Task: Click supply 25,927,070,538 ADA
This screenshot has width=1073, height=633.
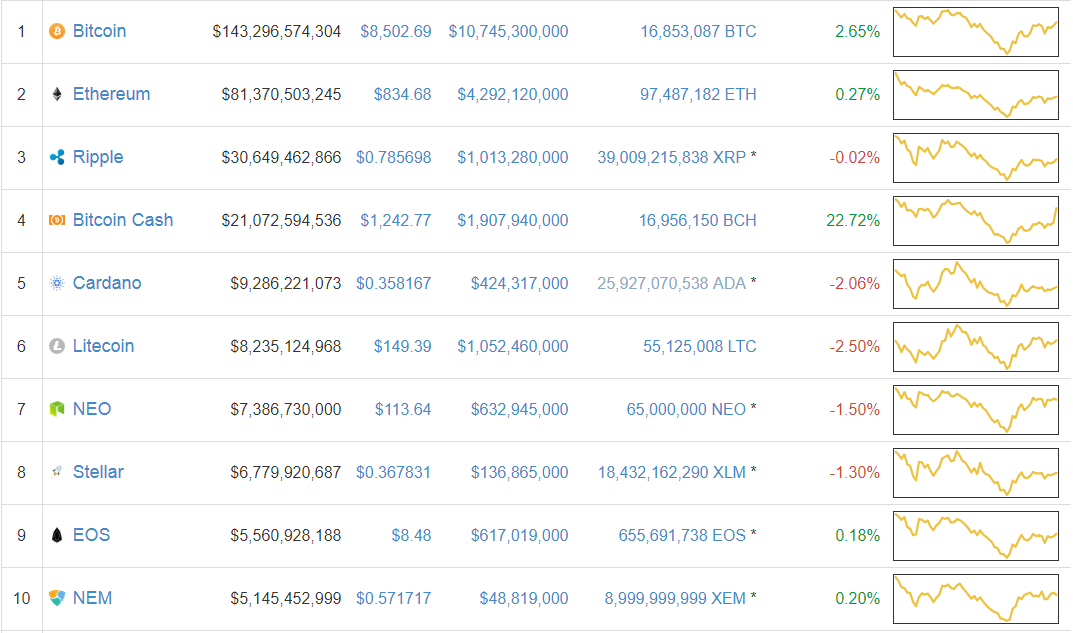Action: click(671, 283)
